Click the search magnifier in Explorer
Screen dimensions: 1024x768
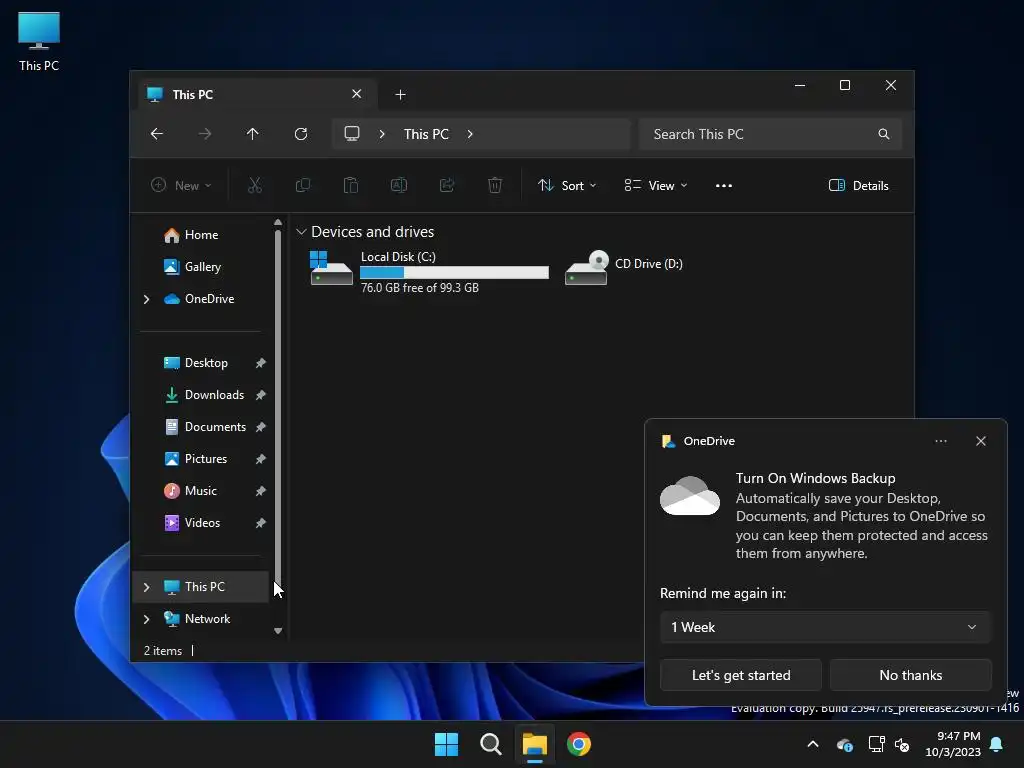coord(884,134)
